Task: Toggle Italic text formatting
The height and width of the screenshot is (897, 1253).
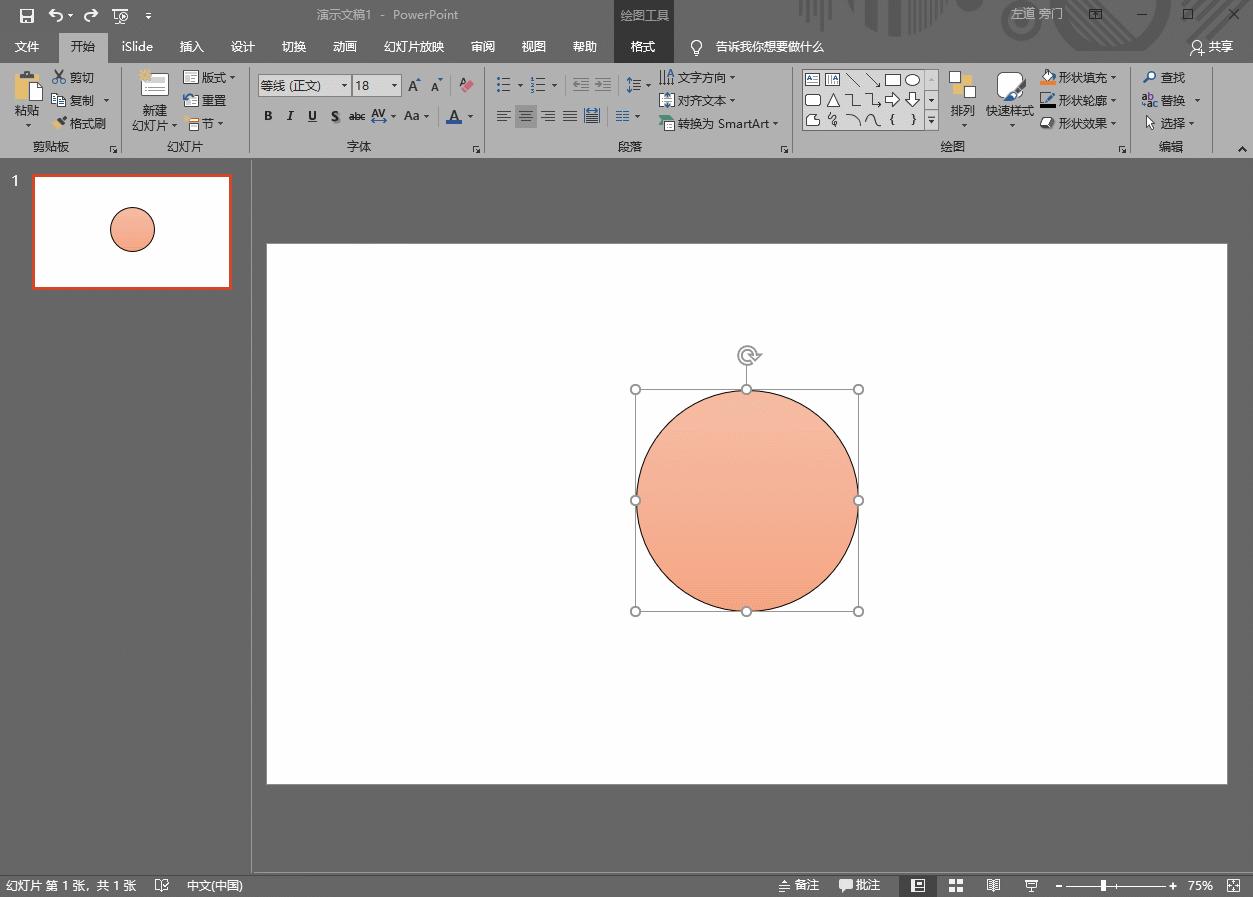Action: [290, 116]
